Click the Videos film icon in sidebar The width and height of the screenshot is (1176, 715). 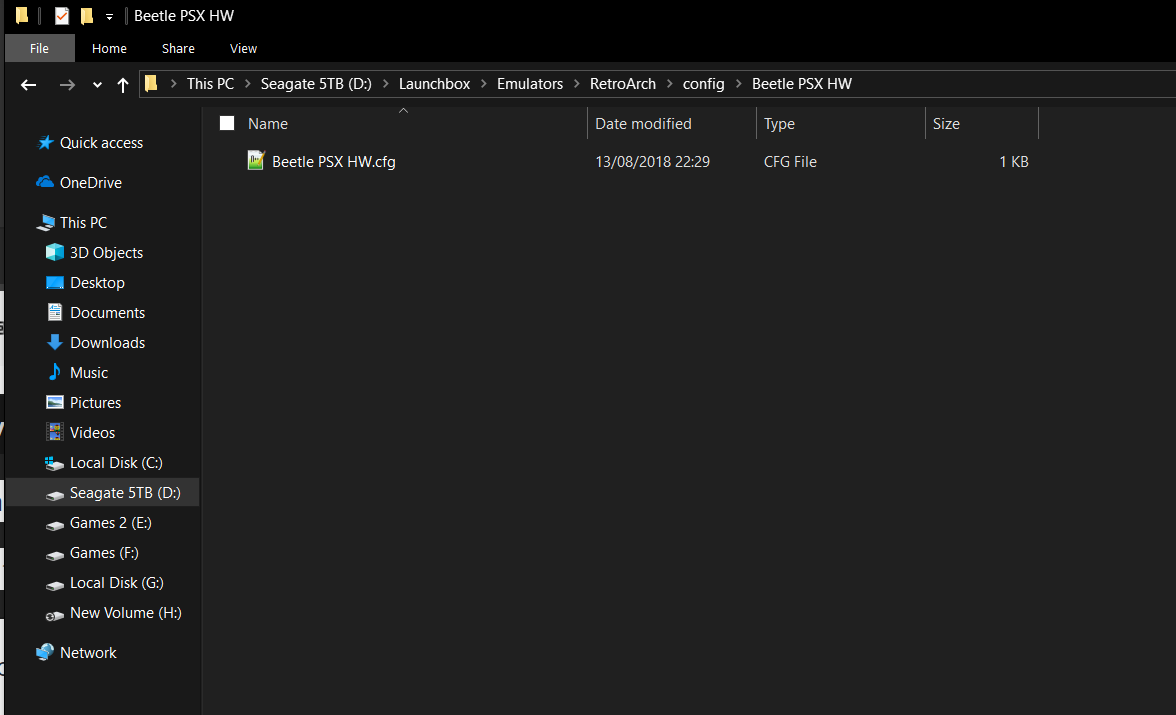pos(55,432)
